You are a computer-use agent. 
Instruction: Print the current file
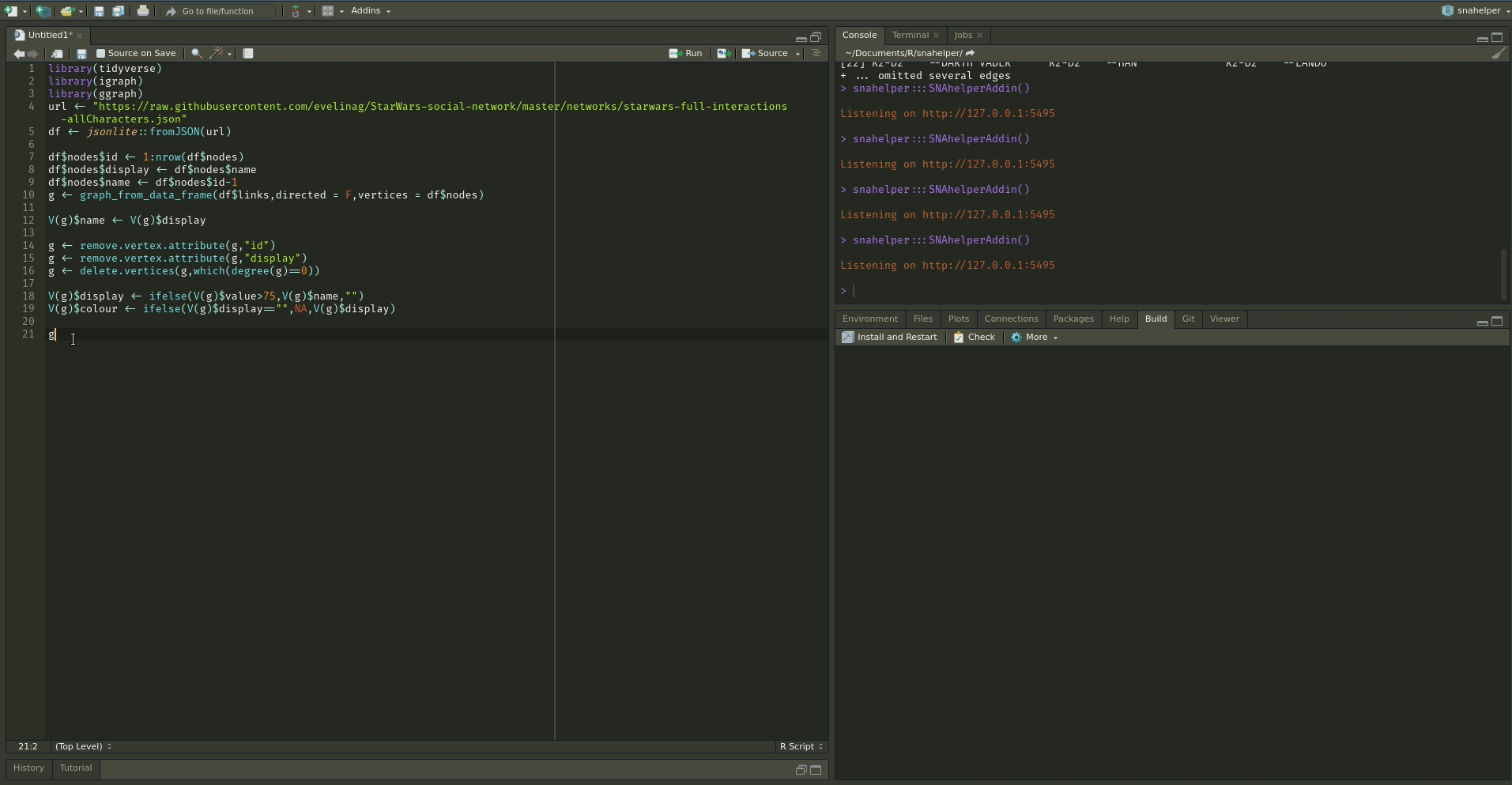(142, 11)
